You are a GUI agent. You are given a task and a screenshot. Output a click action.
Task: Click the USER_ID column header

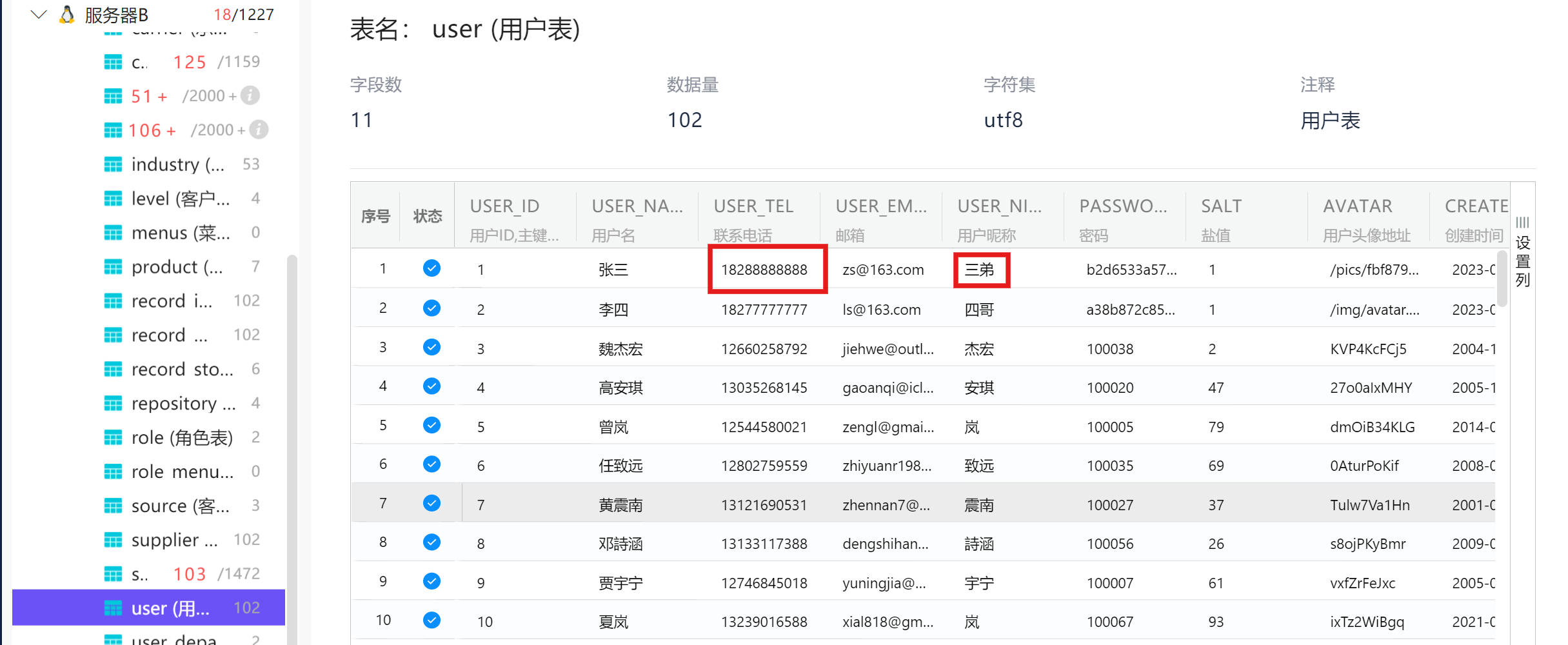click(504, 206)
